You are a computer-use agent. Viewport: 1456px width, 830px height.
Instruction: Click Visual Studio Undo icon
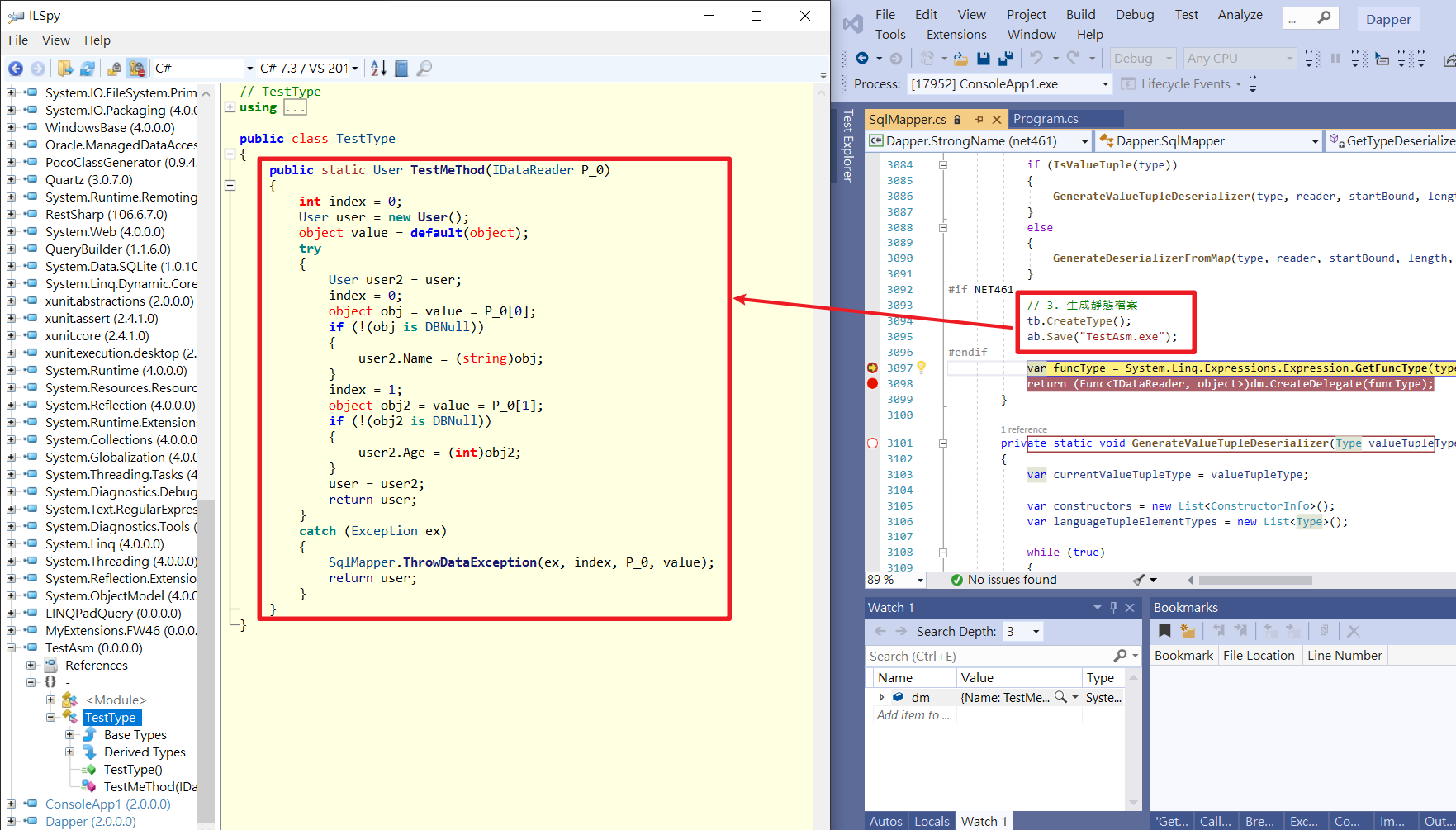(x=1036, y=58)
